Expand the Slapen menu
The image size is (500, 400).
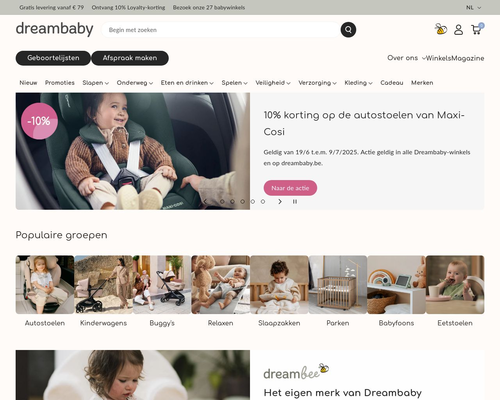(95, 83)
